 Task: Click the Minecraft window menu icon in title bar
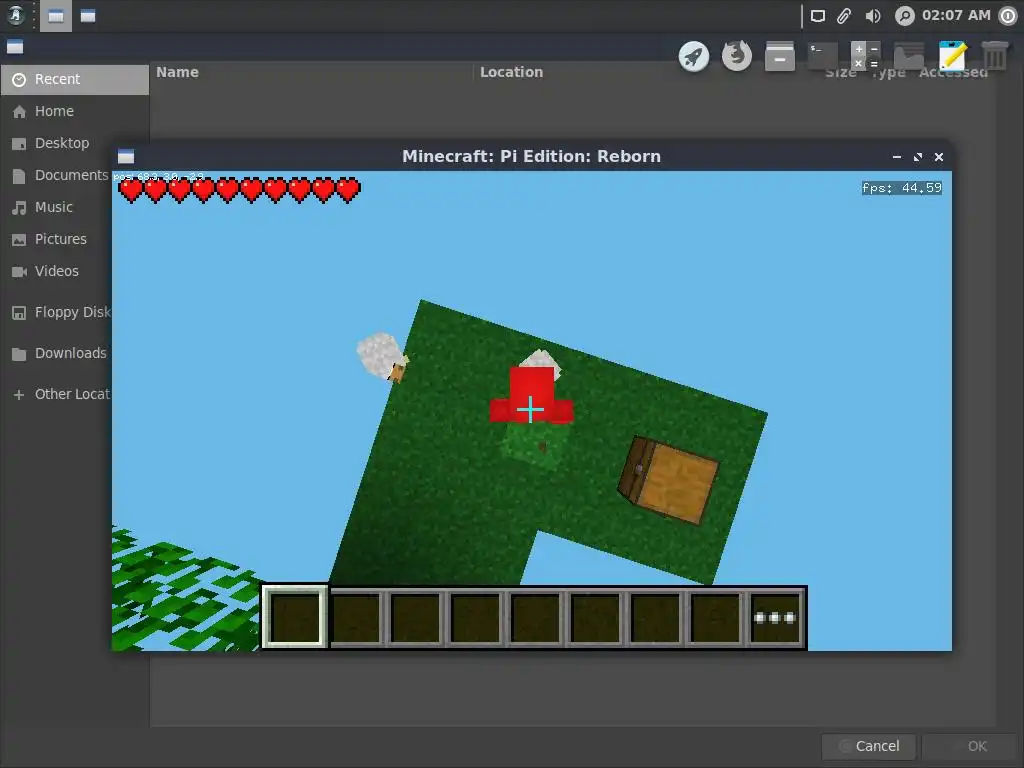point(126,156)
